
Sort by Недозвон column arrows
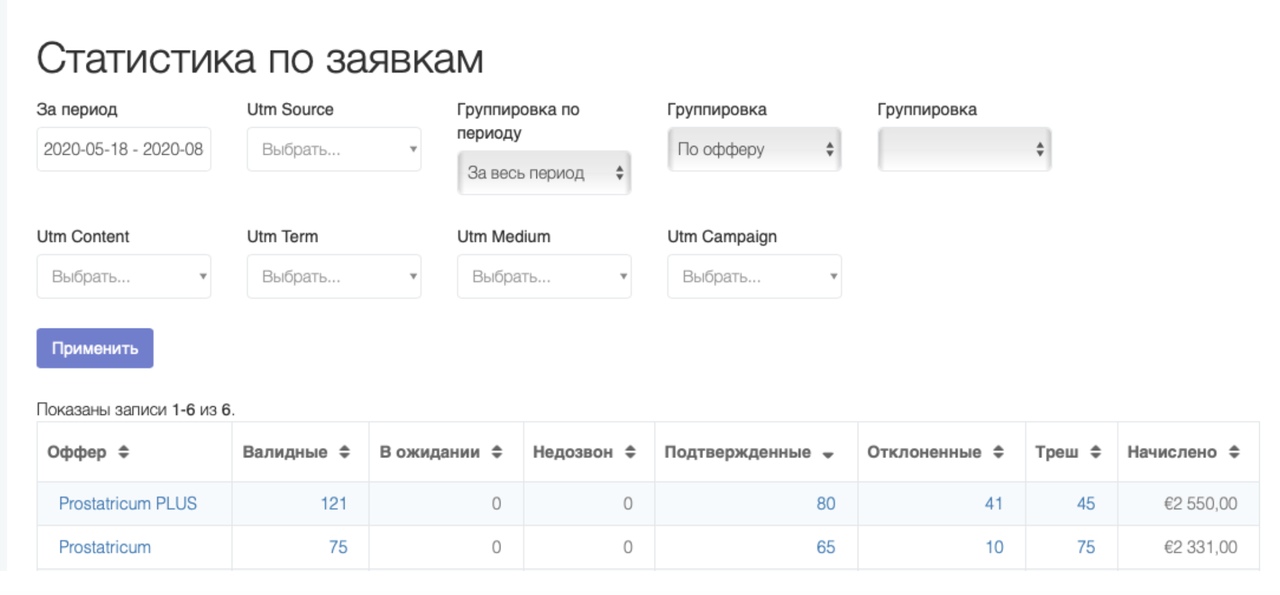tap(630, 452)
